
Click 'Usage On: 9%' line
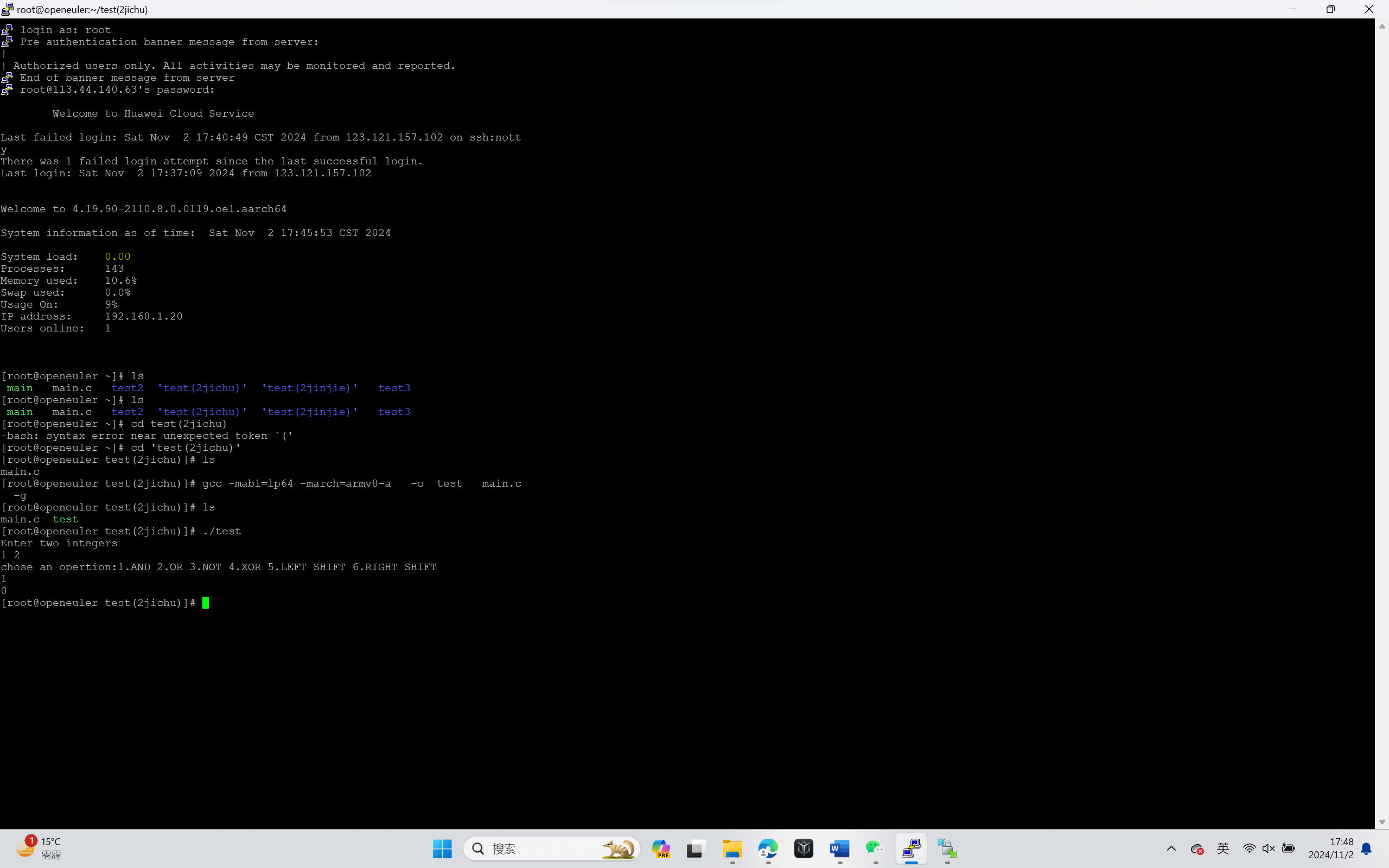[59, 304]
